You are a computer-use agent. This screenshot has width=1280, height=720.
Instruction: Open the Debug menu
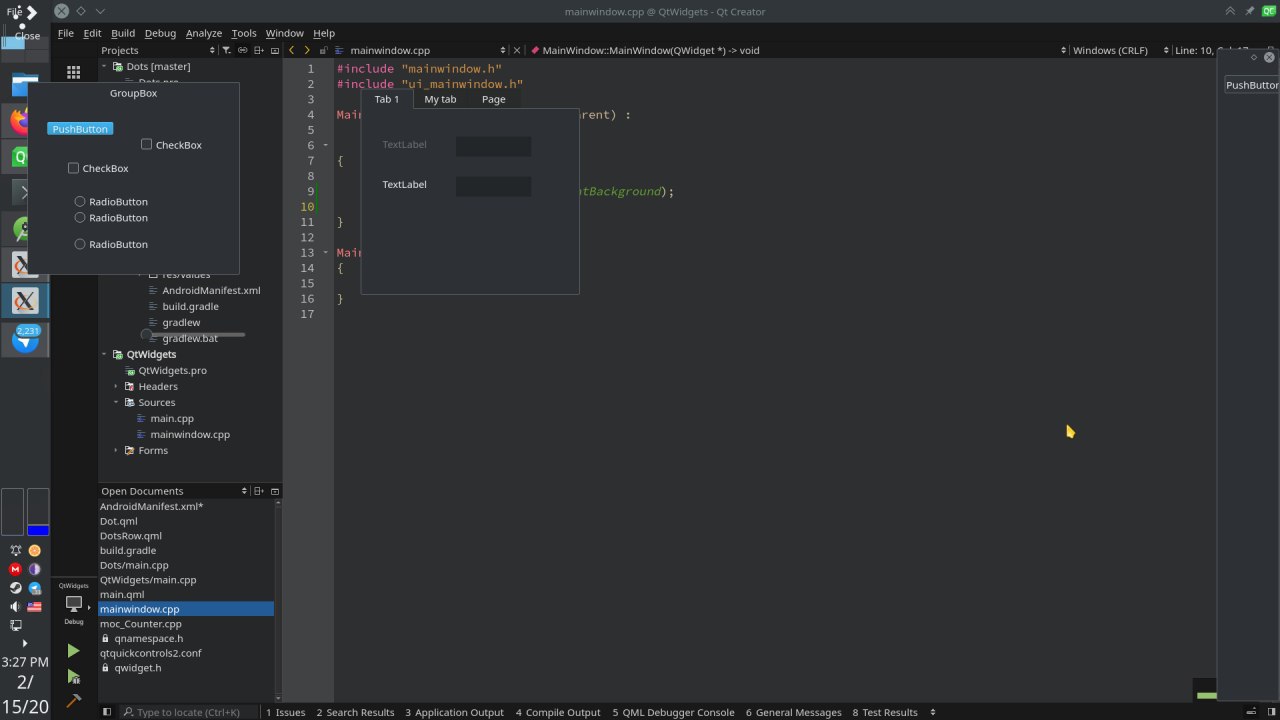(x=160, y=33)
